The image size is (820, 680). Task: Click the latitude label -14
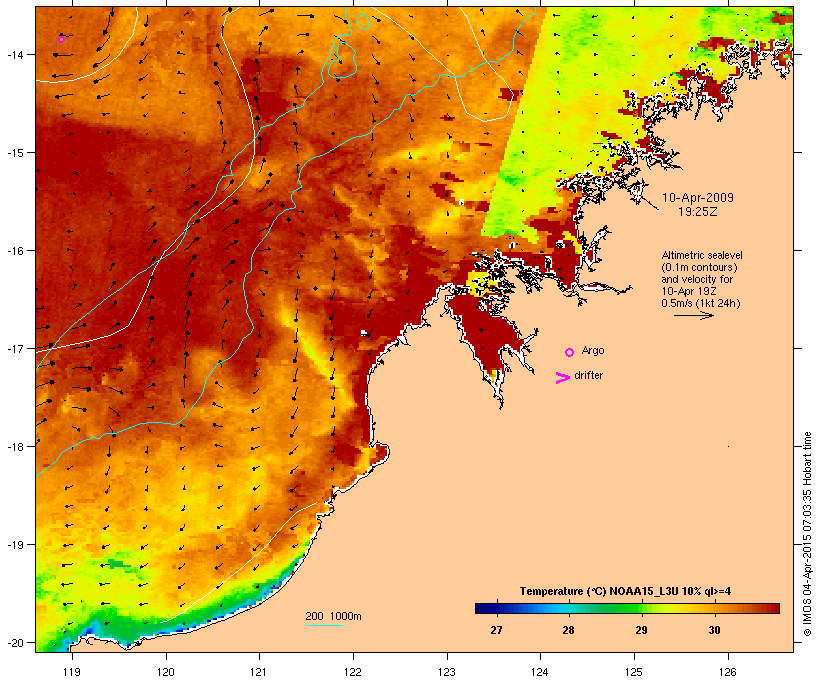tap(14, 55)
